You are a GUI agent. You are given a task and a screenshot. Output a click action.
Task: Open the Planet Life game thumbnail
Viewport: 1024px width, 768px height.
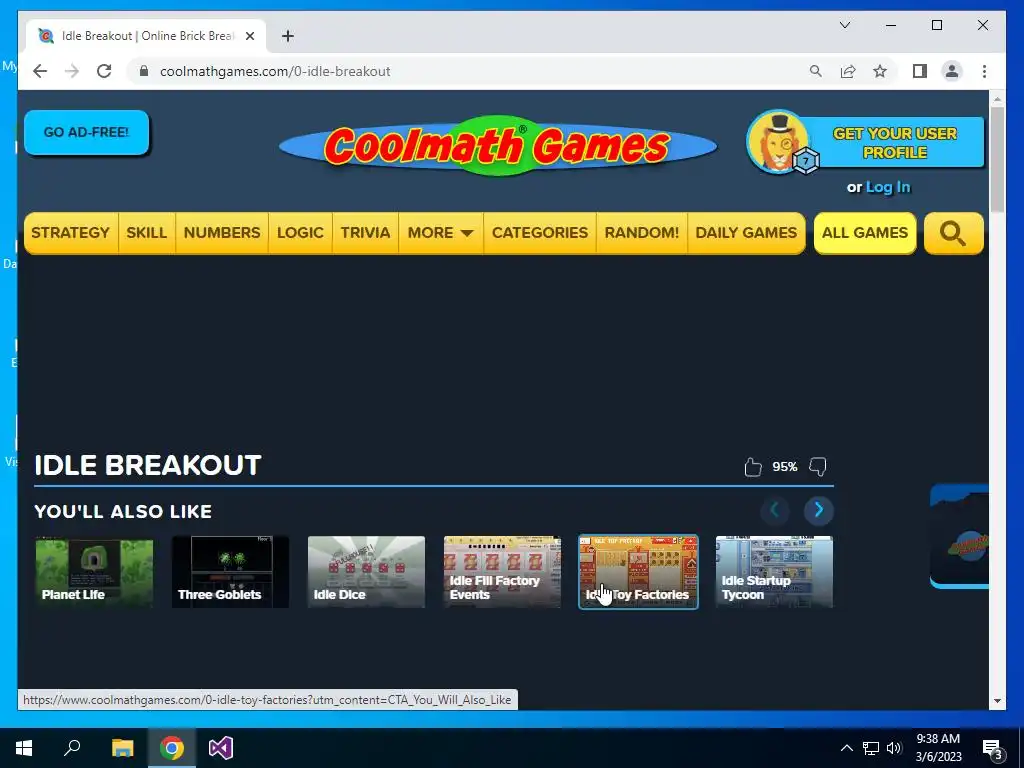pos(94,572)
